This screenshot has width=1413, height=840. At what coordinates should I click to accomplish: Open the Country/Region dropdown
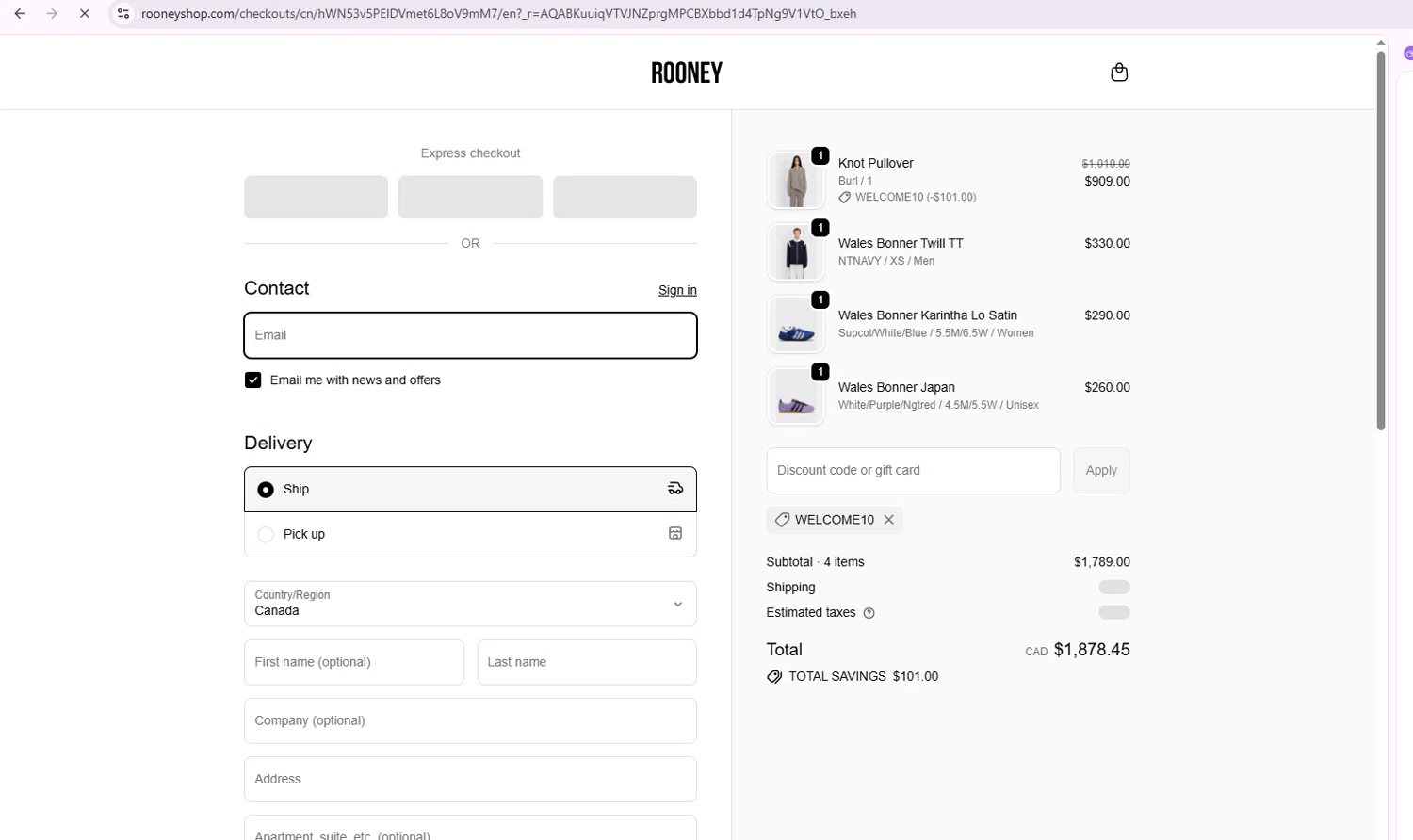pos(470,604)
